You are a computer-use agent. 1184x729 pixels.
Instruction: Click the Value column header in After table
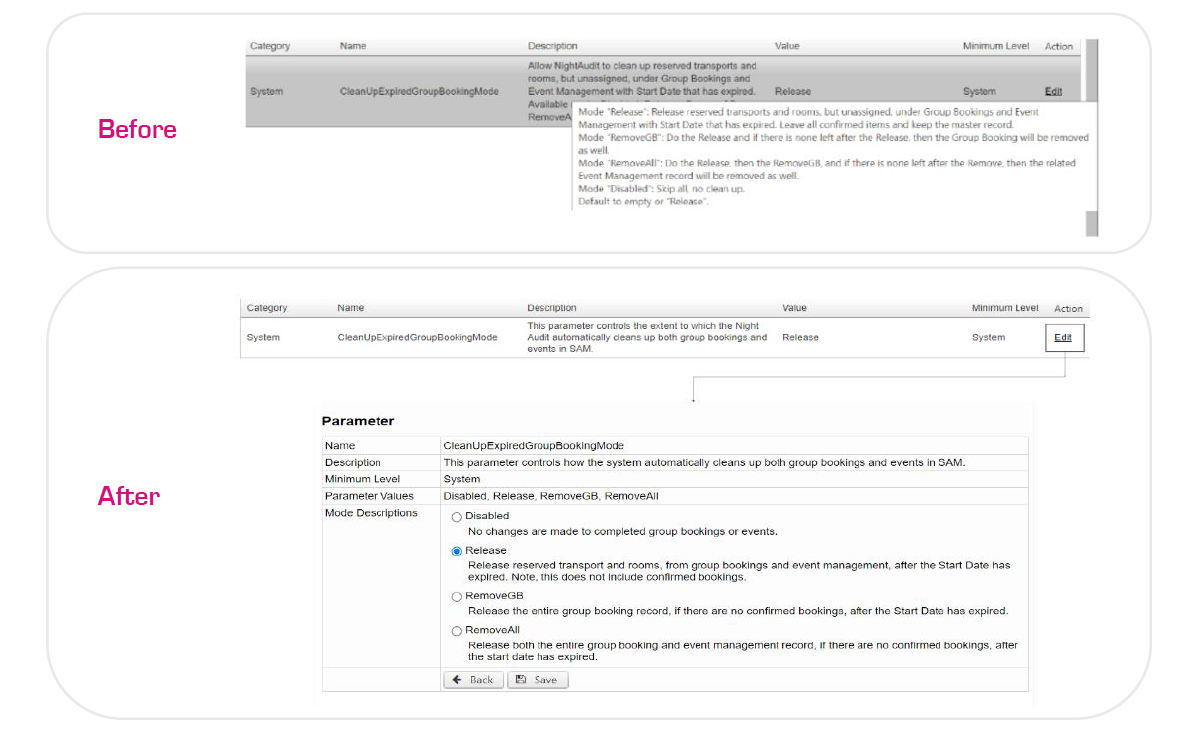coord(794,308)
